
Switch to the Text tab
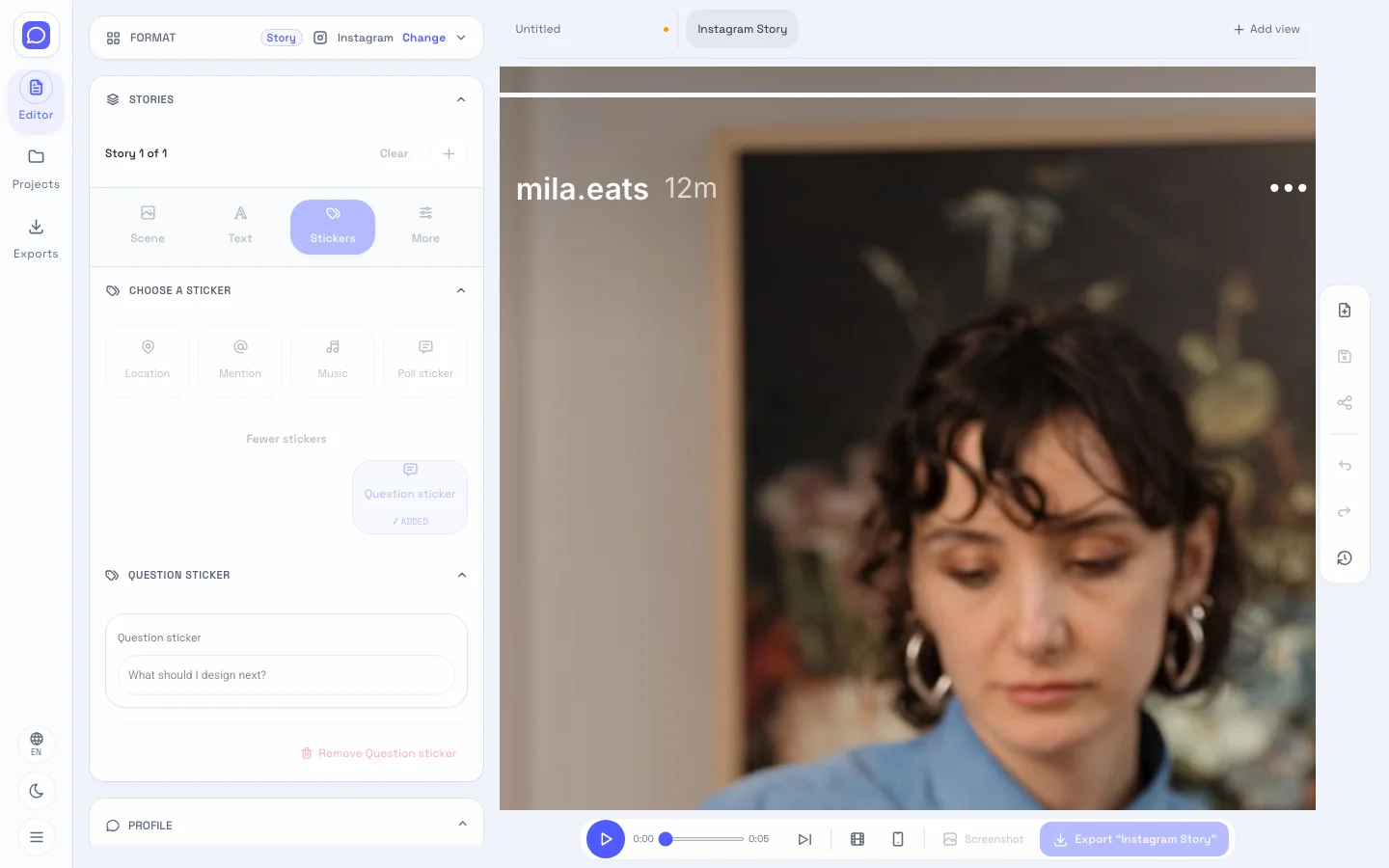pyautogui.click(x=240, y=227)
